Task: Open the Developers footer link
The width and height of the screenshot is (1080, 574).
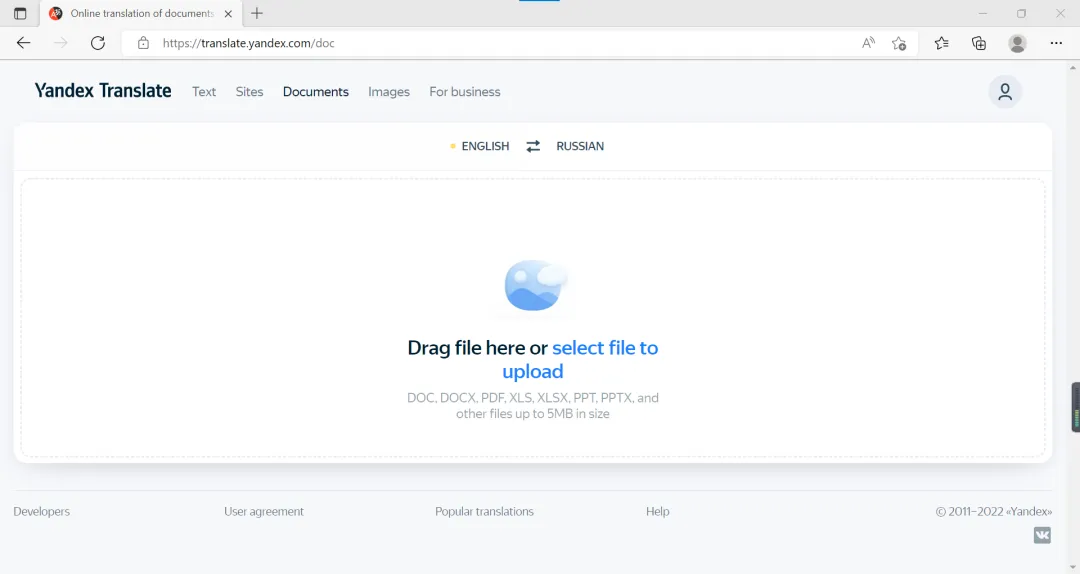Action: click(41, 511)
